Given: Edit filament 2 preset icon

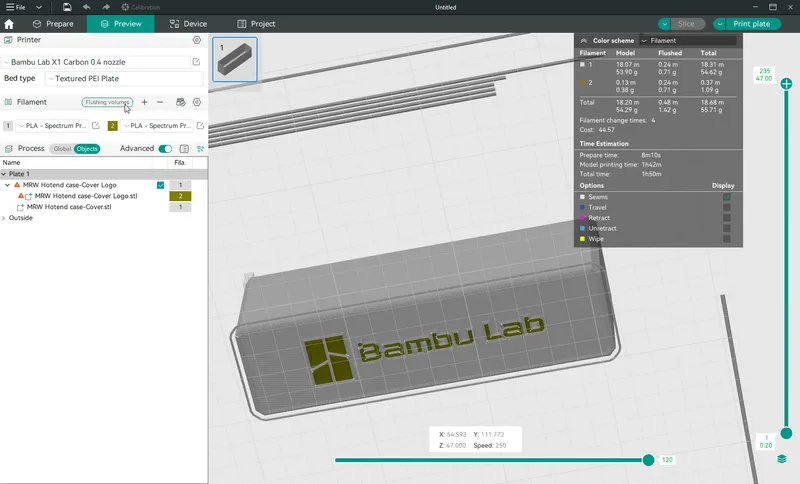Looking at the screenshot, I should [201, 125].
